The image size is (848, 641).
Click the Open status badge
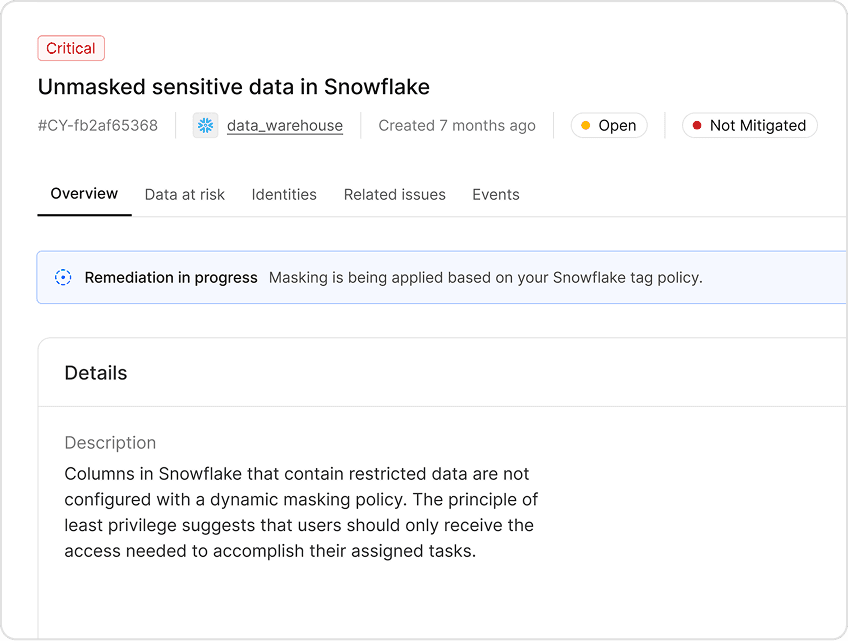[608, 125]
